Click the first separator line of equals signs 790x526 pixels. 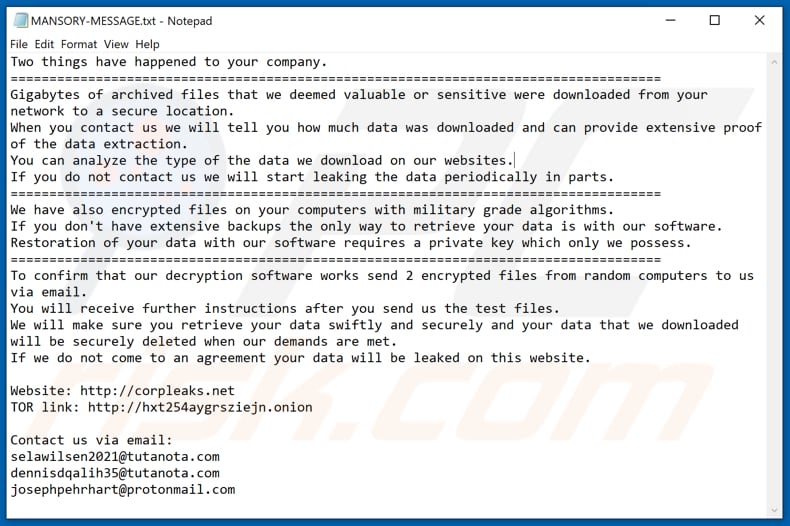click(335, 78)
